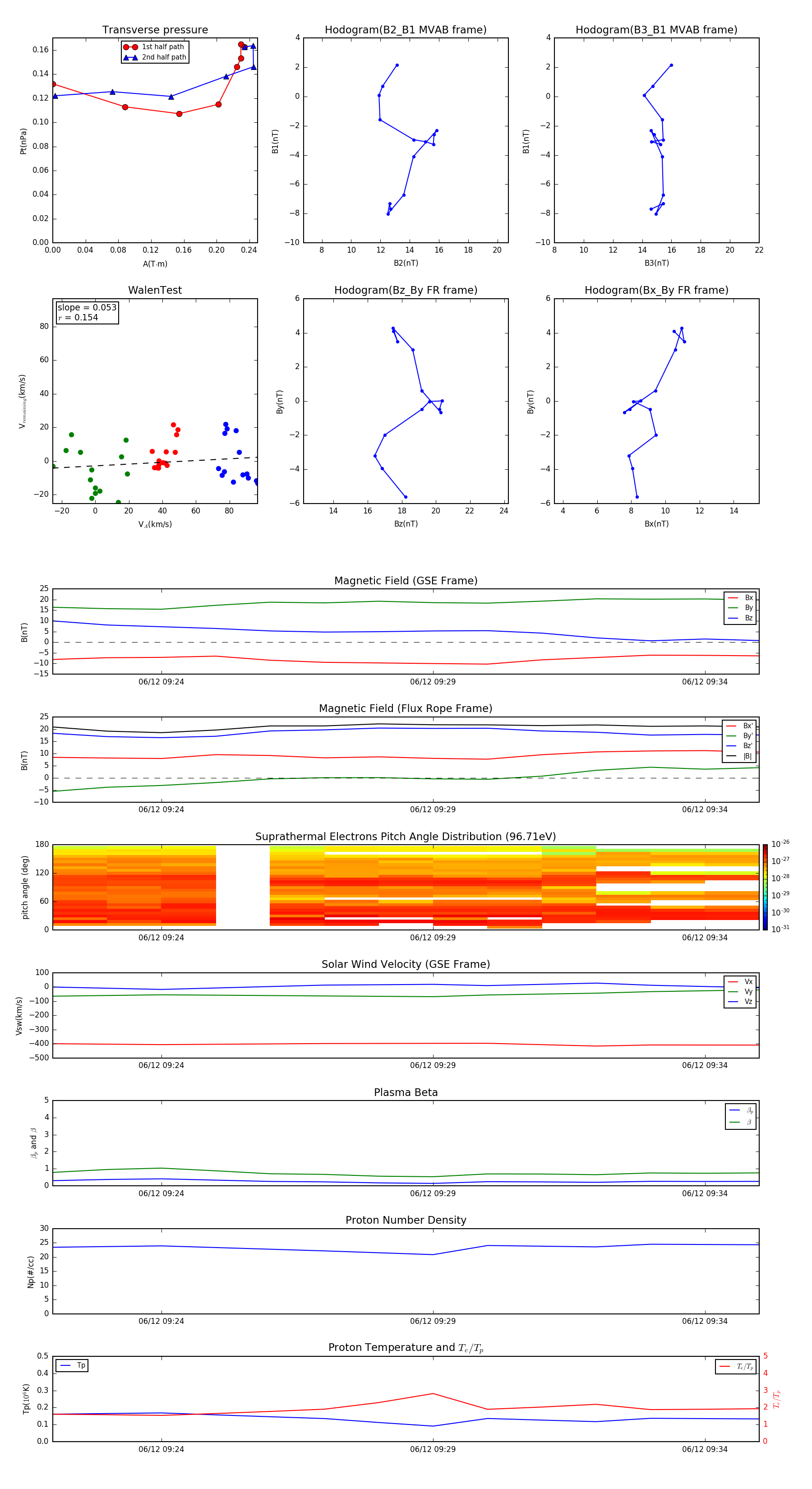Viewport: 812px width, 1489px height.
Task: Click 'pitch angle (deg)' axis label
Action: pyautogui.click(x=25, y=887)
